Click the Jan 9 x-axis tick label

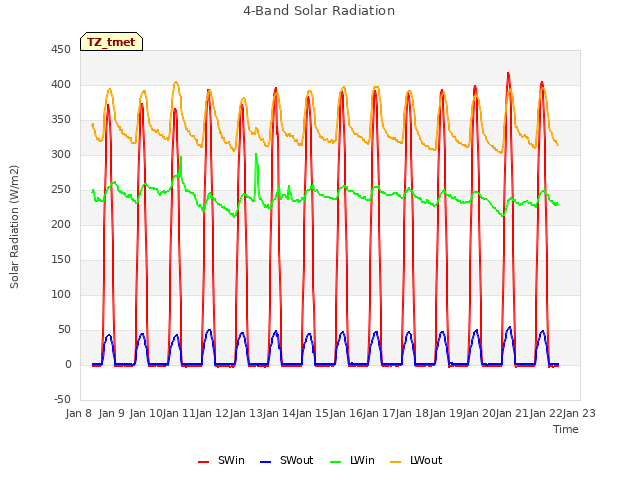[112, 413]
